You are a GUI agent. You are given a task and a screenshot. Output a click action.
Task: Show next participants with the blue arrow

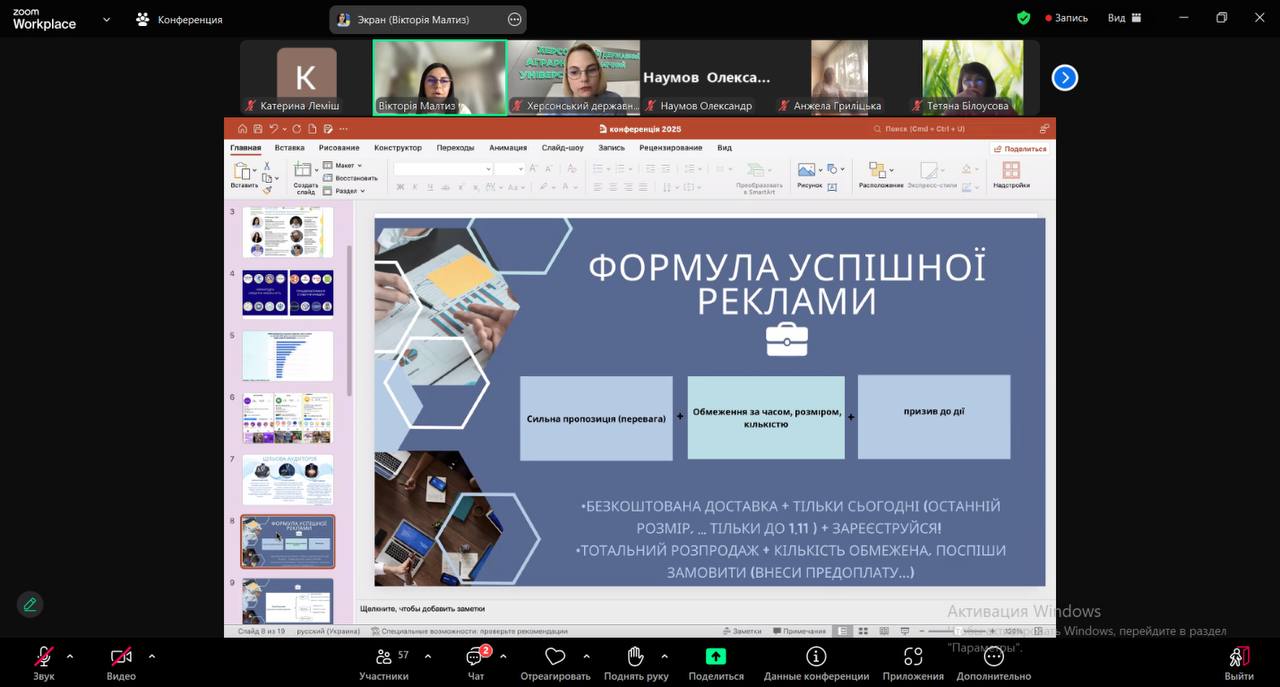coord(1065,77)
